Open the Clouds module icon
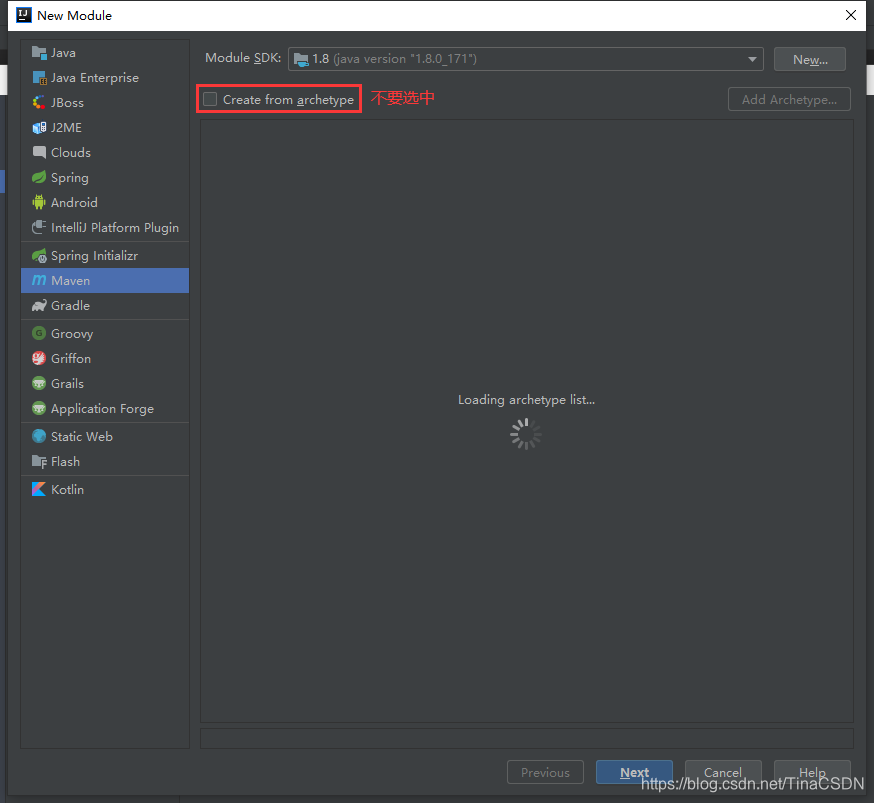The width and height of the screenshot is (874, 803). [x=39, y=153]
